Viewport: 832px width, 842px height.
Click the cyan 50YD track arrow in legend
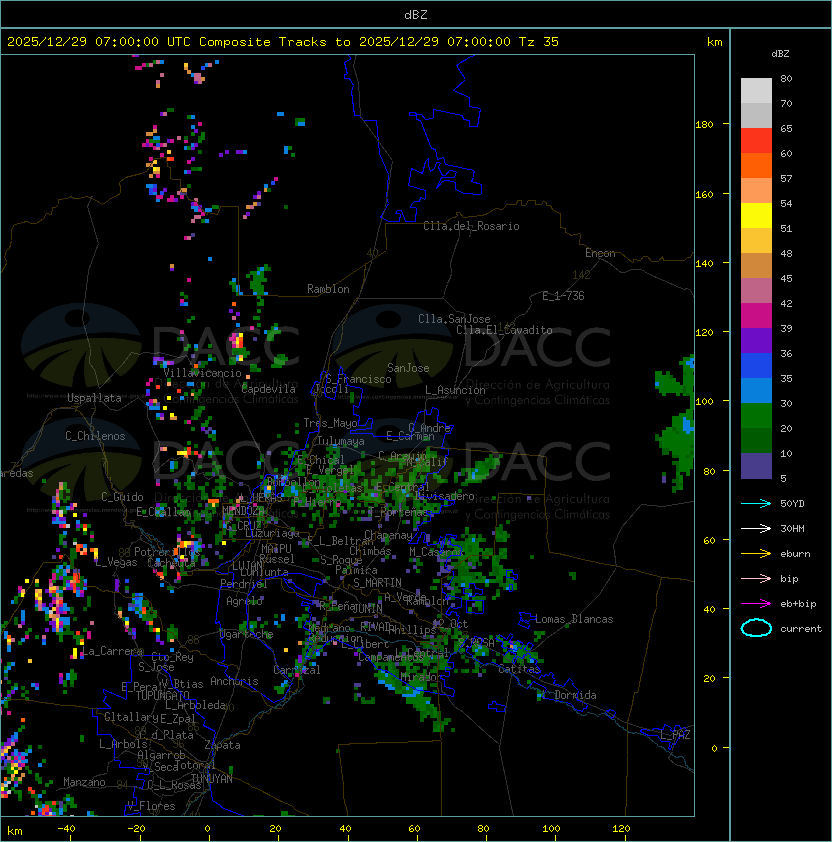(756, 504)
